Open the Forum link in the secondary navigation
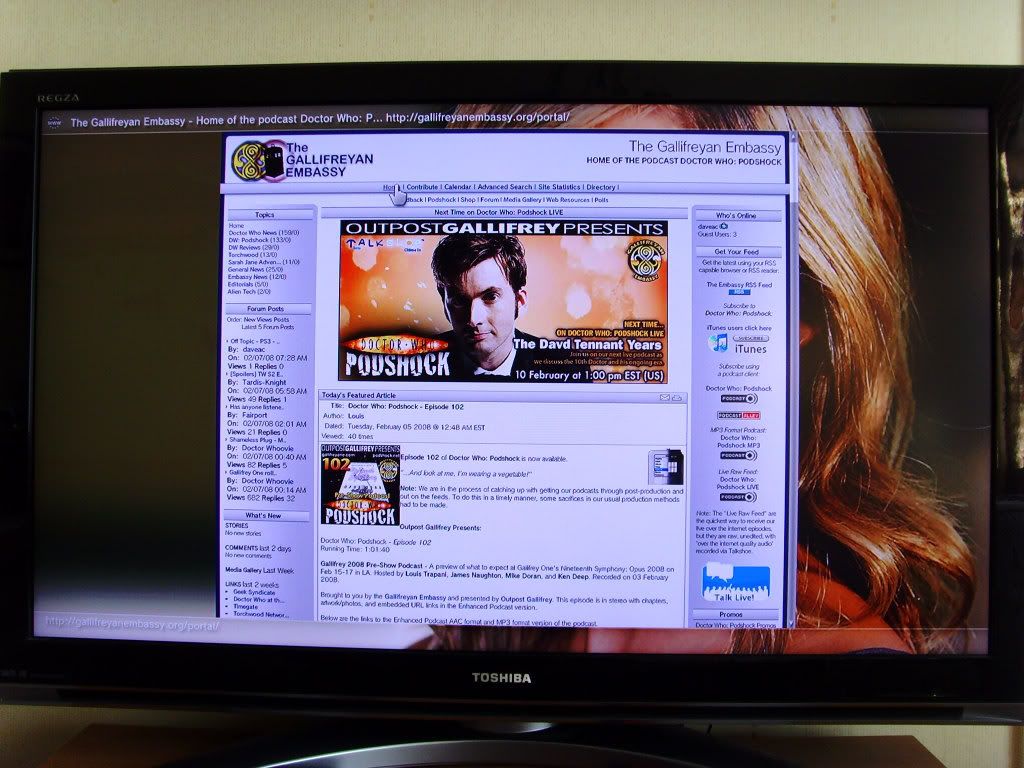The height and width of the screenshot is (768, 1024). (490, 200)
